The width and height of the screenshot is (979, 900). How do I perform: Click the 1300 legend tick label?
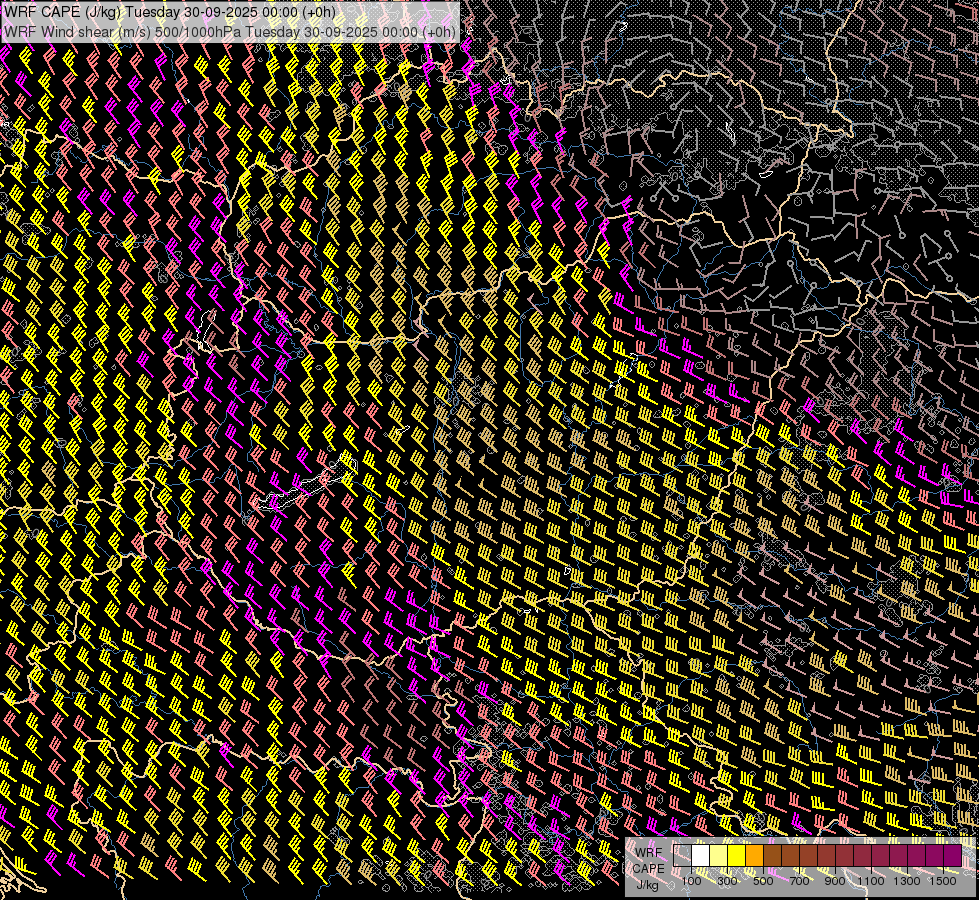coord(907,881)
